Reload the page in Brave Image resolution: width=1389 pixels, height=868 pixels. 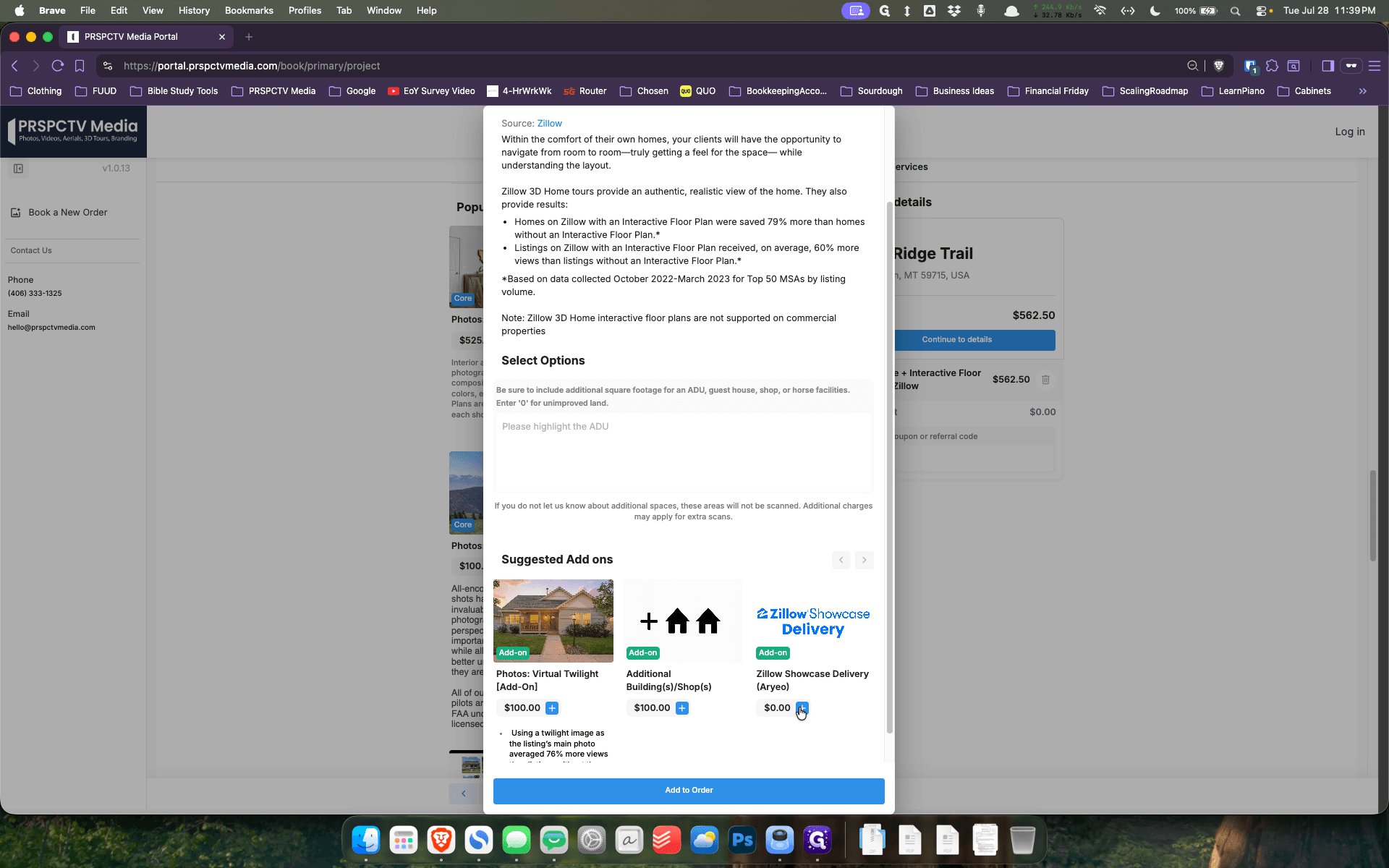pyautogui.click(x=58, y=66)
